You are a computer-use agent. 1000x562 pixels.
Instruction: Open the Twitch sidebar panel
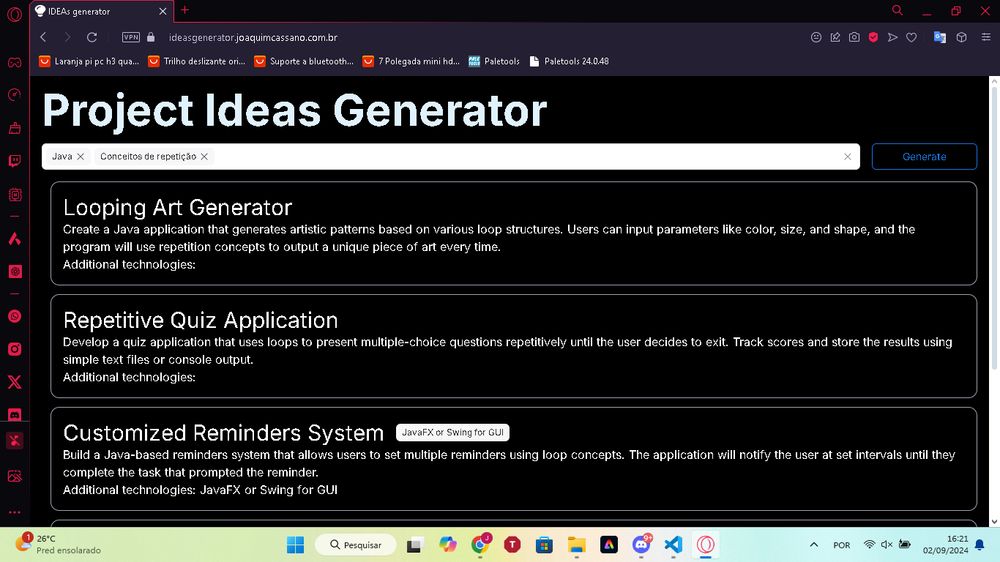click(x=14, y=161)
